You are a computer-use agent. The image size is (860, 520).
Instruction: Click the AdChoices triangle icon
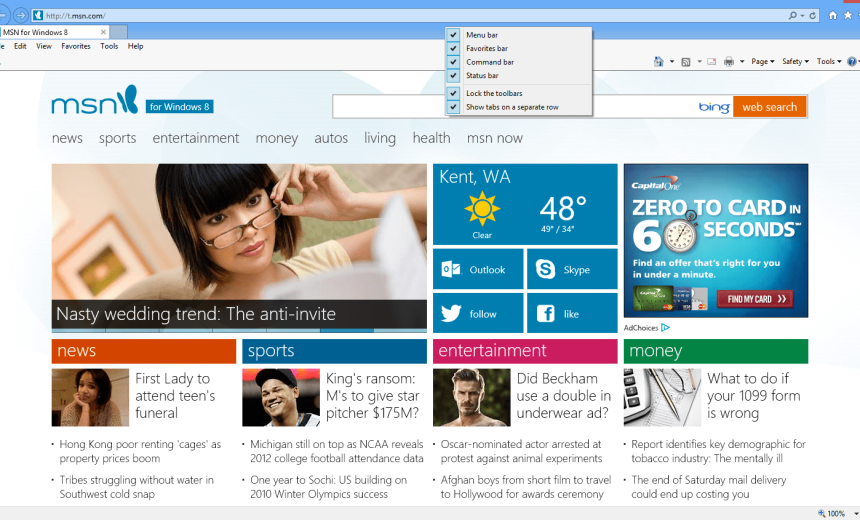665,327
